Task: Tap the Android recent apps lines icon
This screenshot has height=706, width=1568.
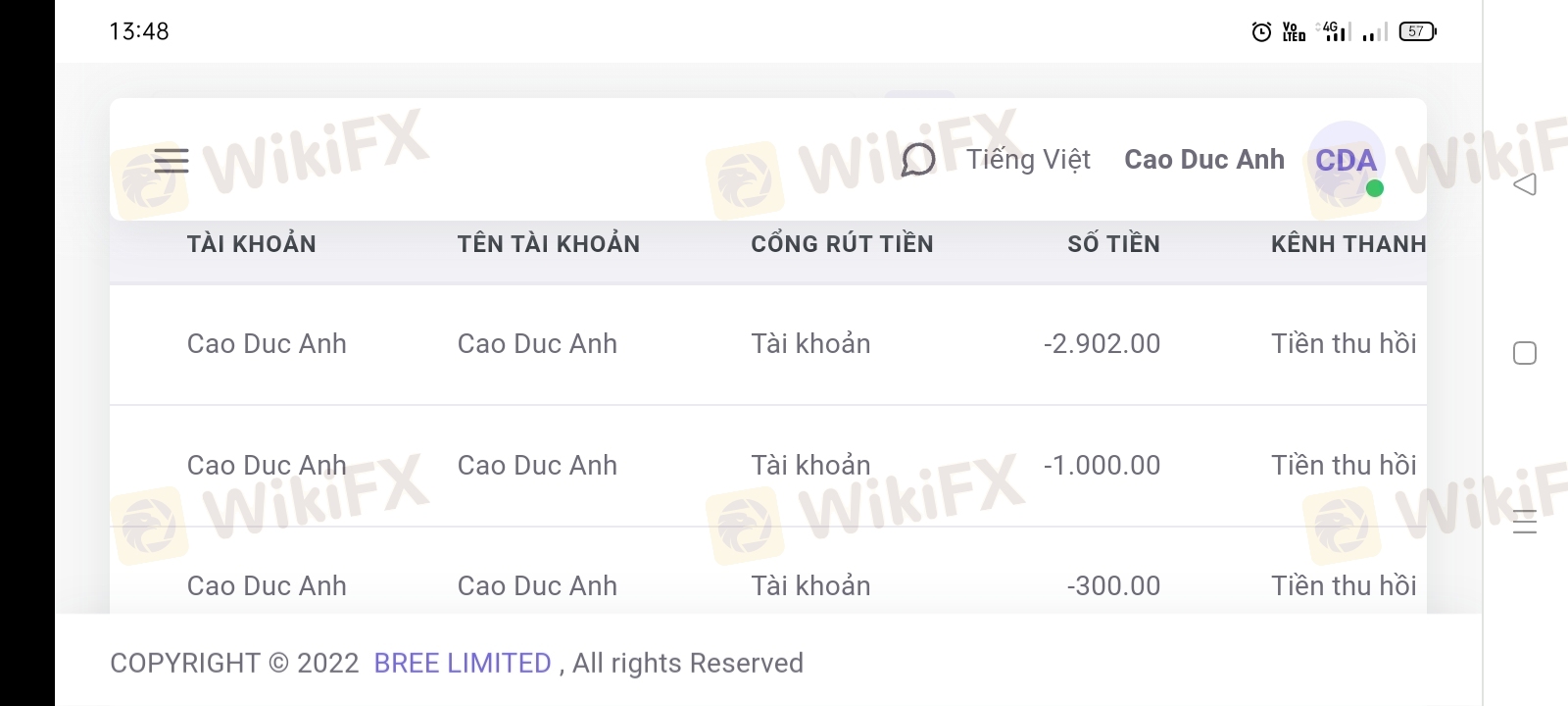Action: click(1525, 522)
